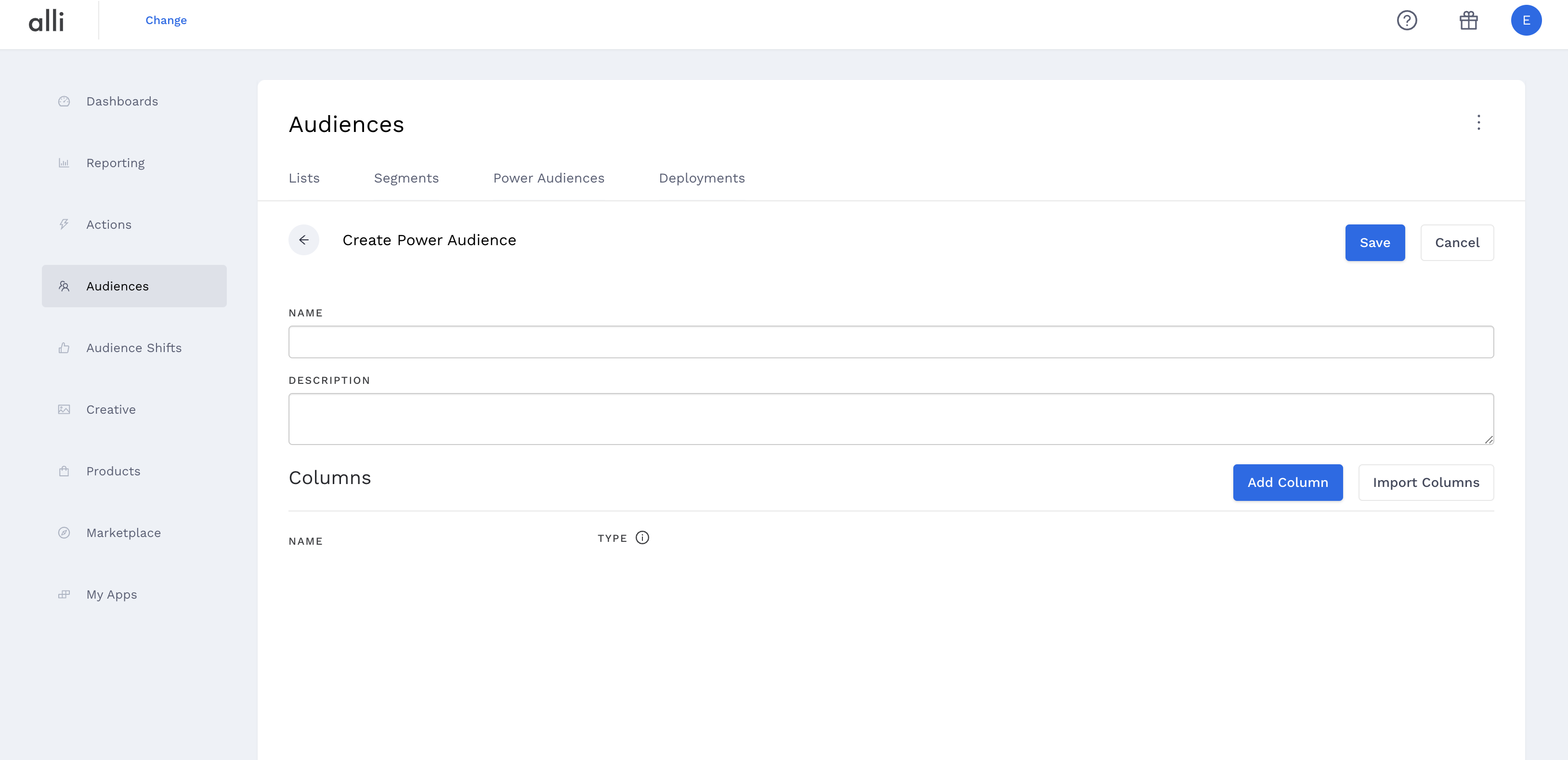This screenshot has height=760, width=1568.
Task: Switch to the Segments tab
Action: 406,178
